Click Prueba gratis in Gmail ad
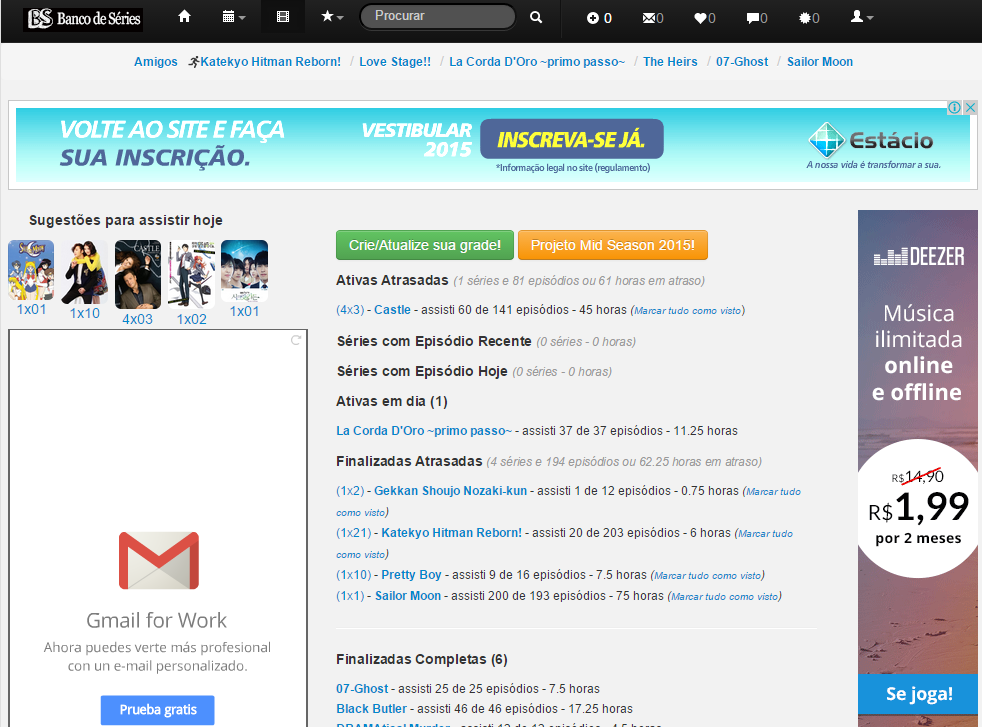 [158, 710]
